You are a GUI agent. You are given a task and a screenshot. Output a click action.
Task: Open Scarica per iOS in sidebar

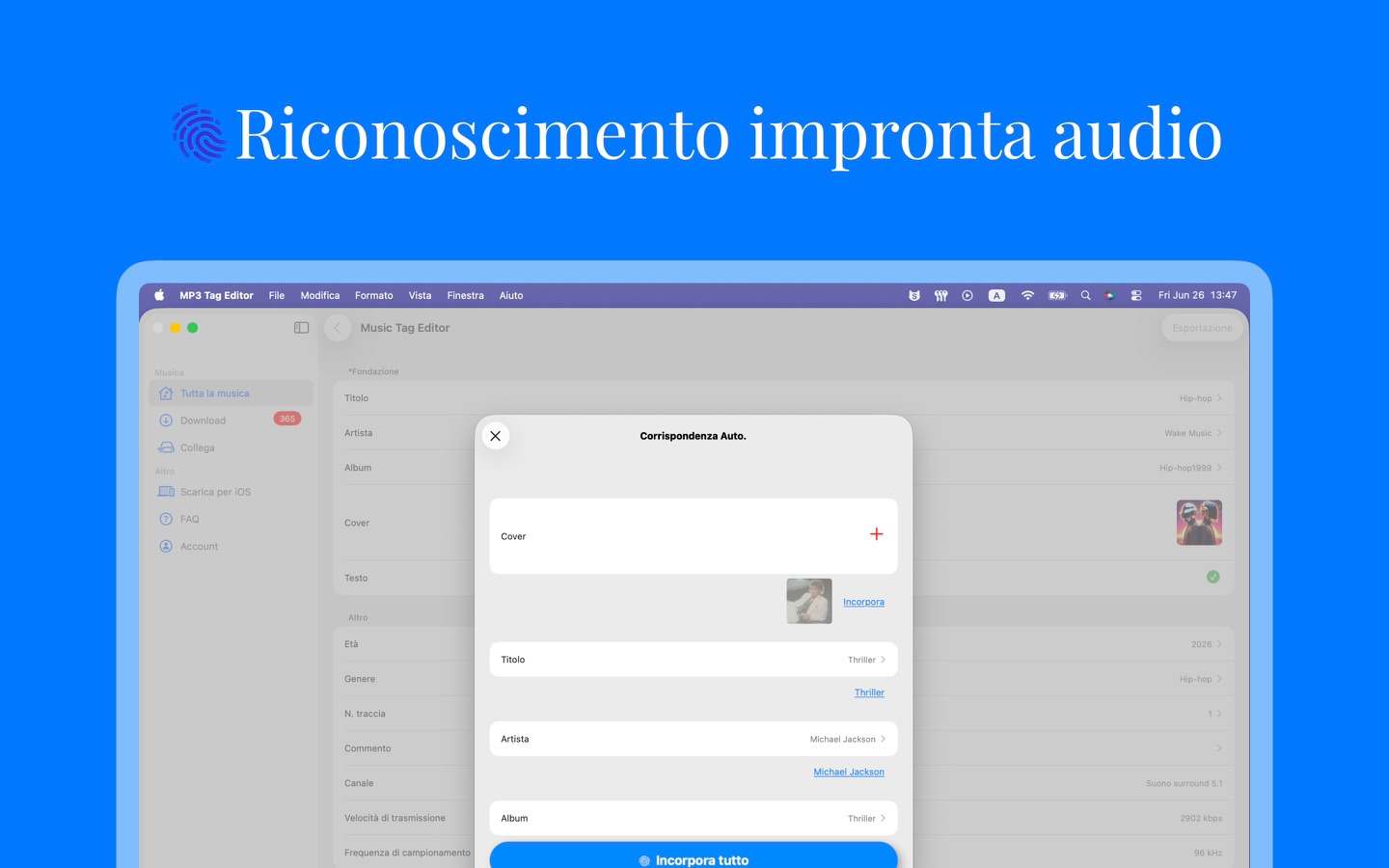pos(231,492)
